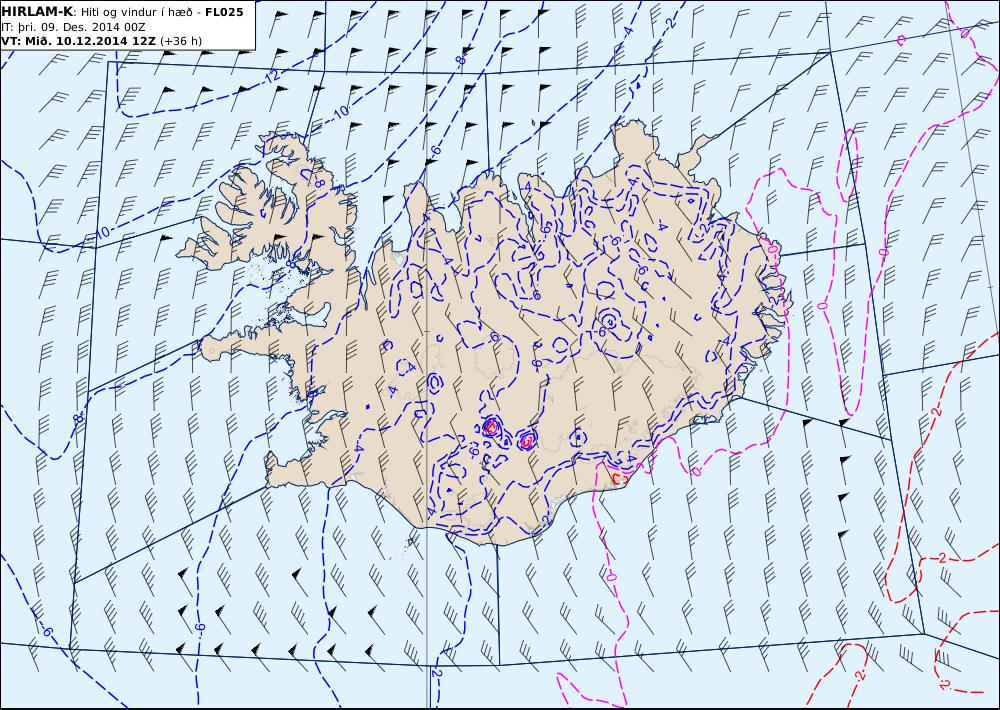Click the -12 isotherm contour label
Screen dimensions: 1000x710
tap(272, 76)
